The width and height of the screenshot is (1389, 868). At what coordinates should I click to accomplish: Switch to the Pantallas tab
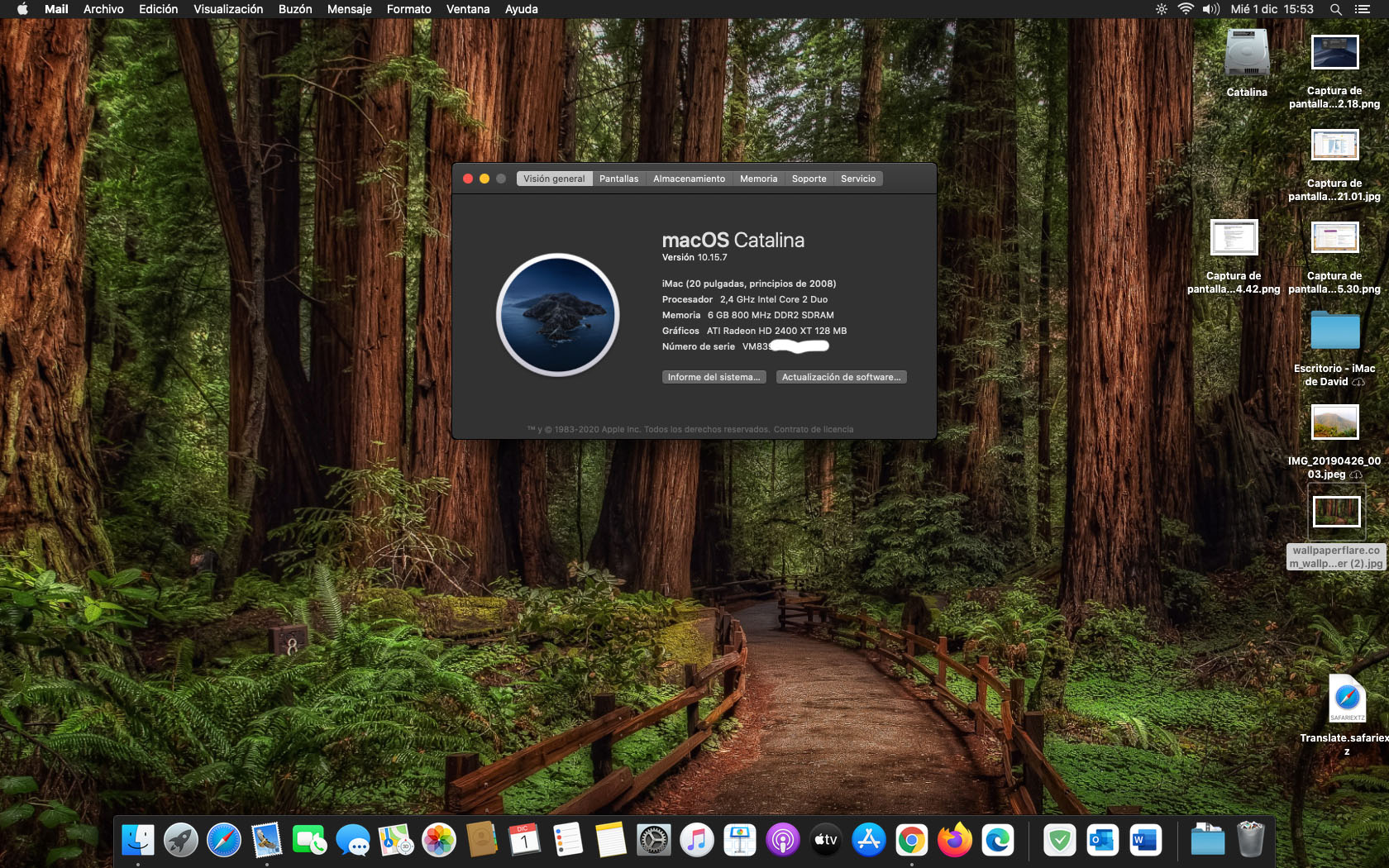619,179
